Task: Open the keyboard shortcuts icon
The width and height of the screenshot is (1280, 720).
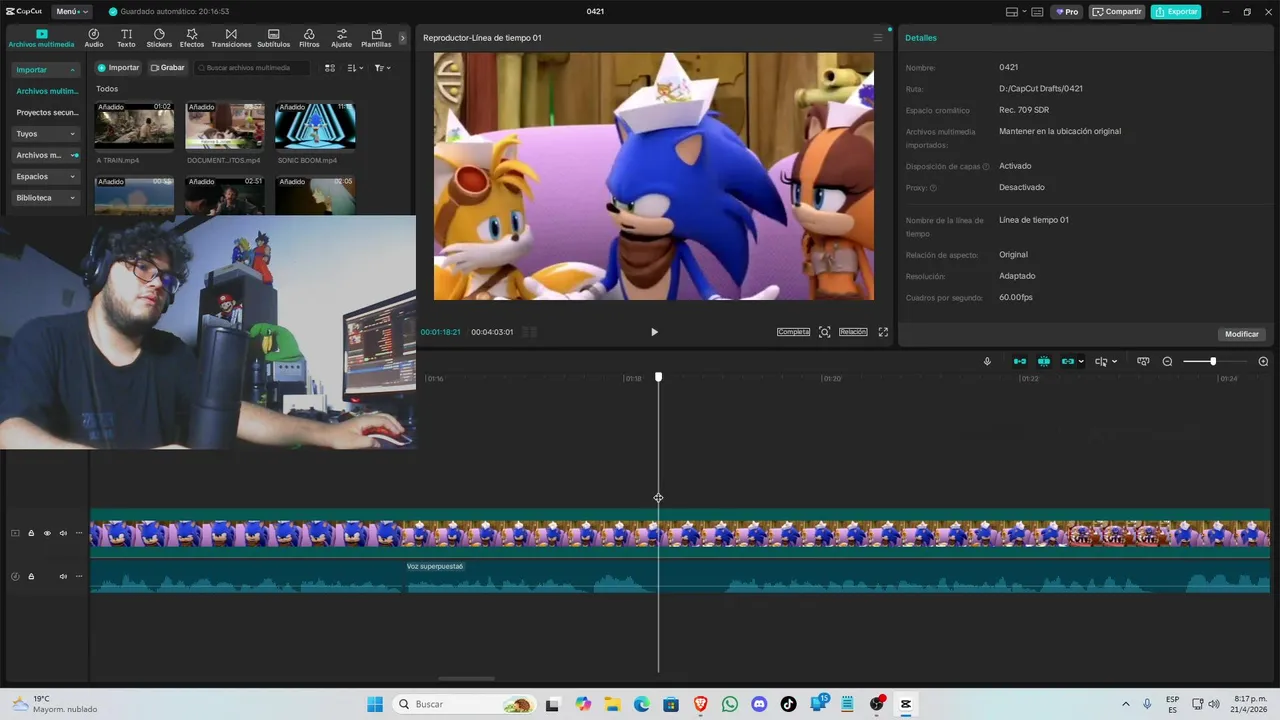Action: pyautogui.click(x=1037, y=12)
